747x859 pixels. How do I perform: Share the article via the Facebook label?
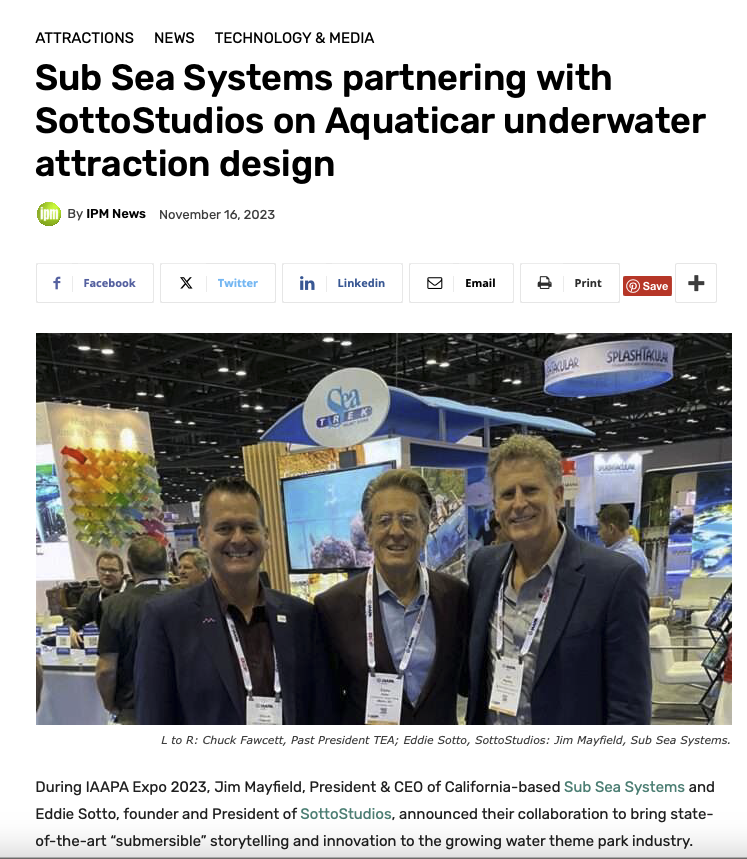coord(109,283)
